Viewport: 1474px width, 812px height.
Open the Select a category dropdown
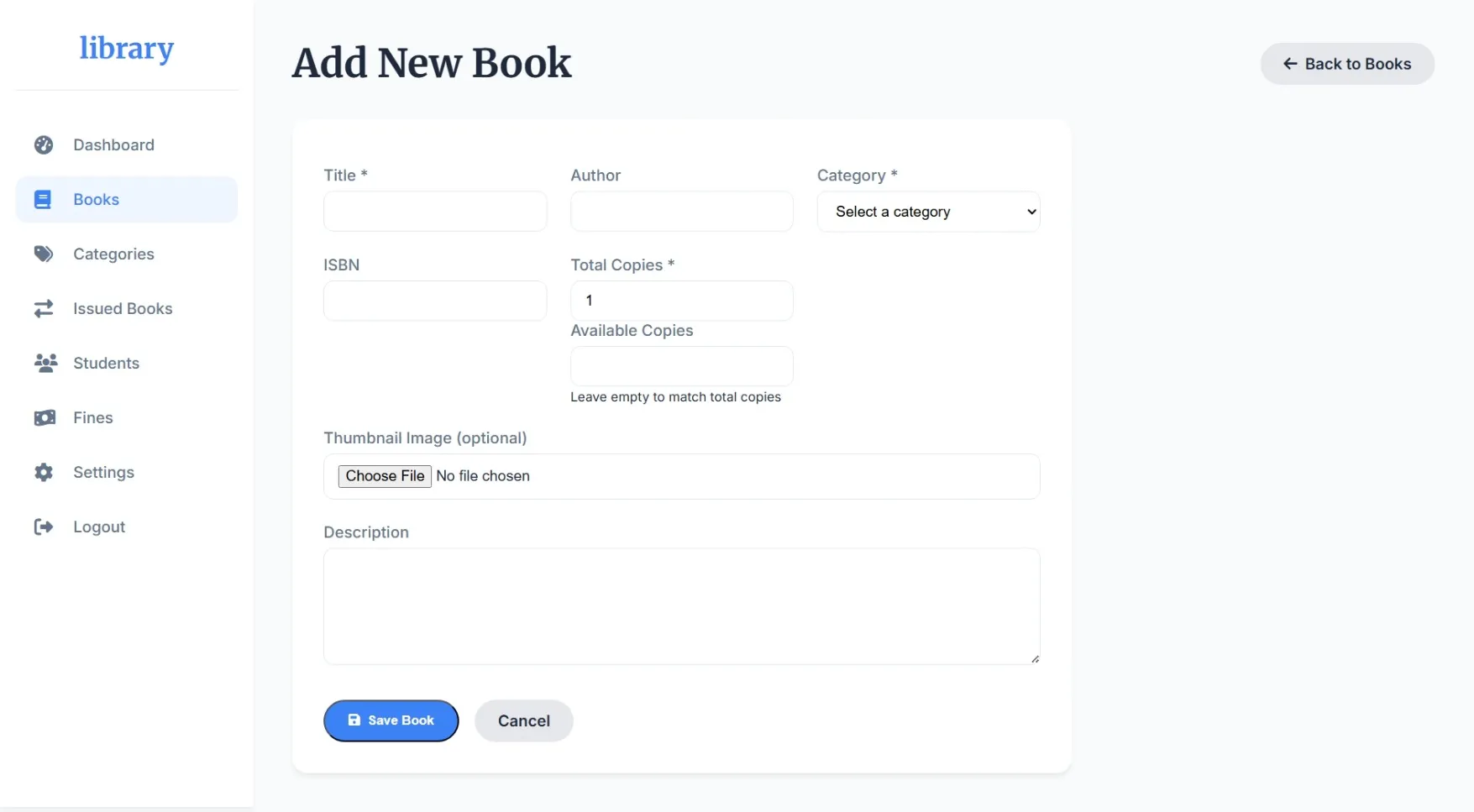(927, 212)
